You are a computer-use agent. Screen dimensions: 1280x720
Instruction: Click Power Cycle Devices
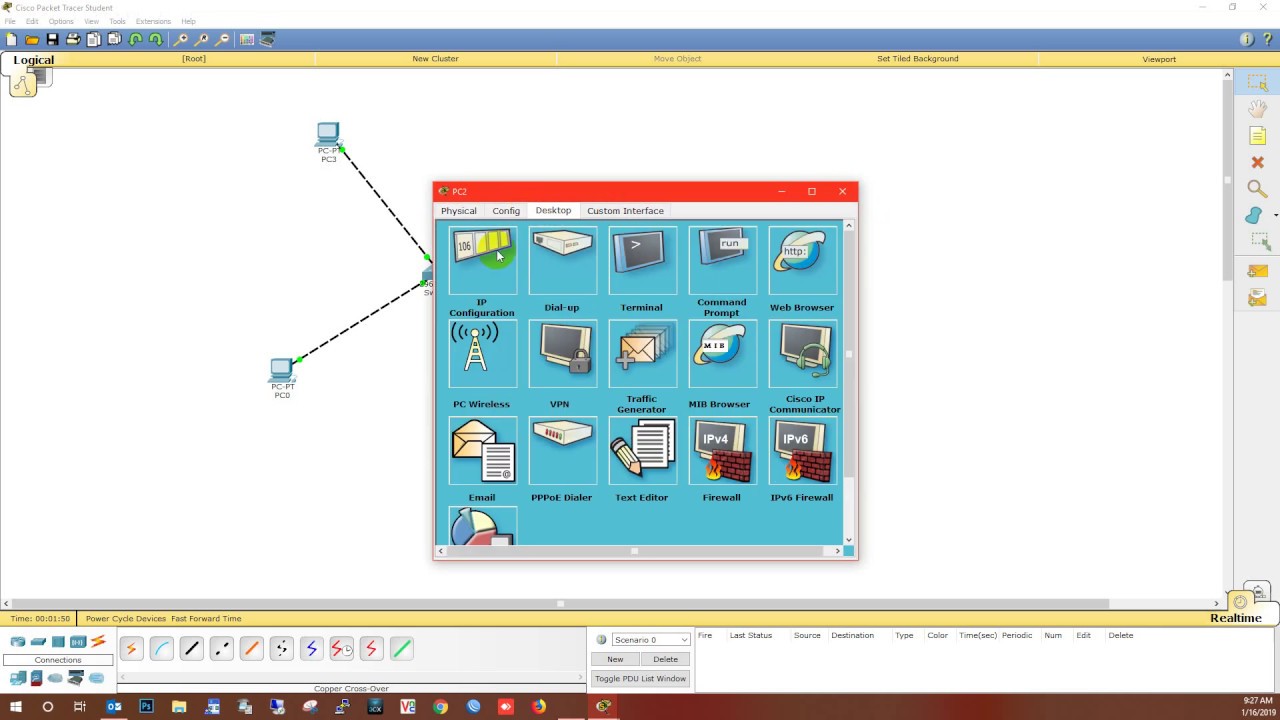(126, 619)
